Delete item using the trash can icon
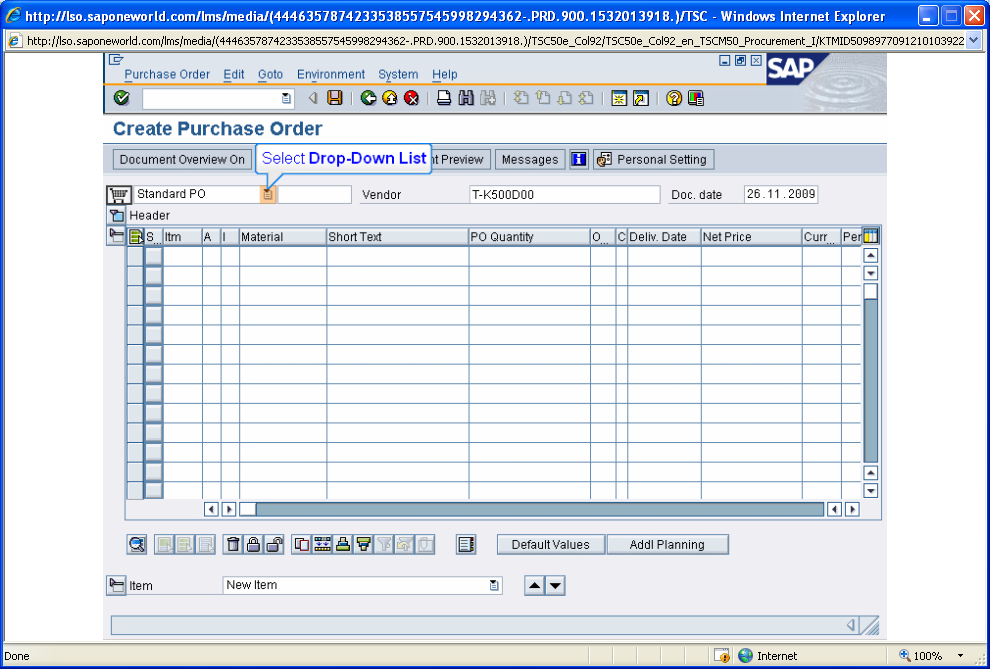The width and height of the screenshot is (990, 669). [233, 544]
